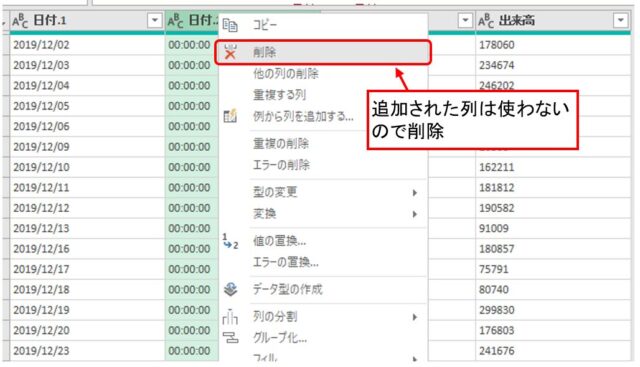
Task: Click the create data type icon
Action: click(x=231, y=289)
